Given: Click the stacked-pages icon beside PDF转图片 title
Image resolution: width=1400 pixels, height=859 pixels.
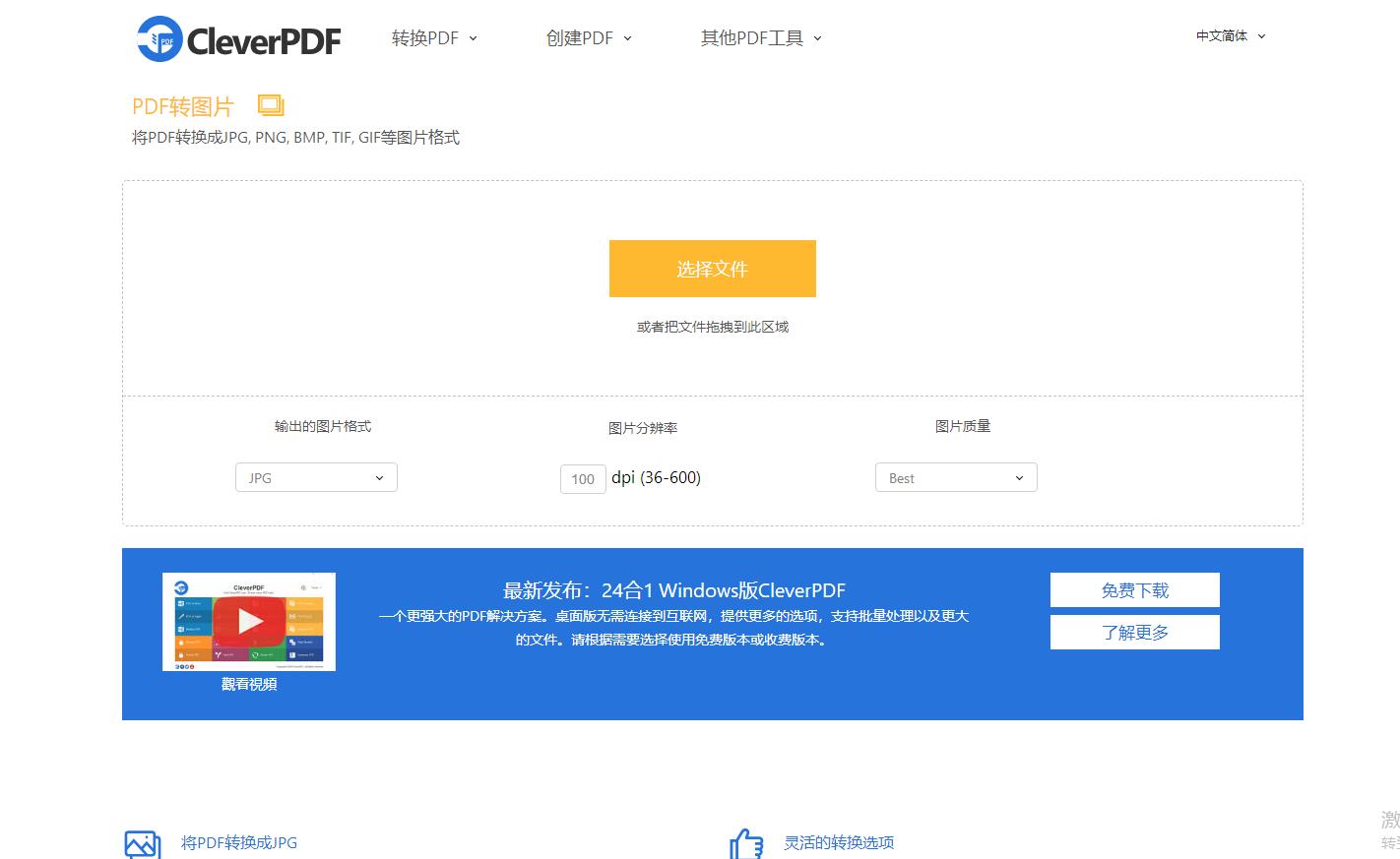Looking at the screenshot, I should pos(270,103).
